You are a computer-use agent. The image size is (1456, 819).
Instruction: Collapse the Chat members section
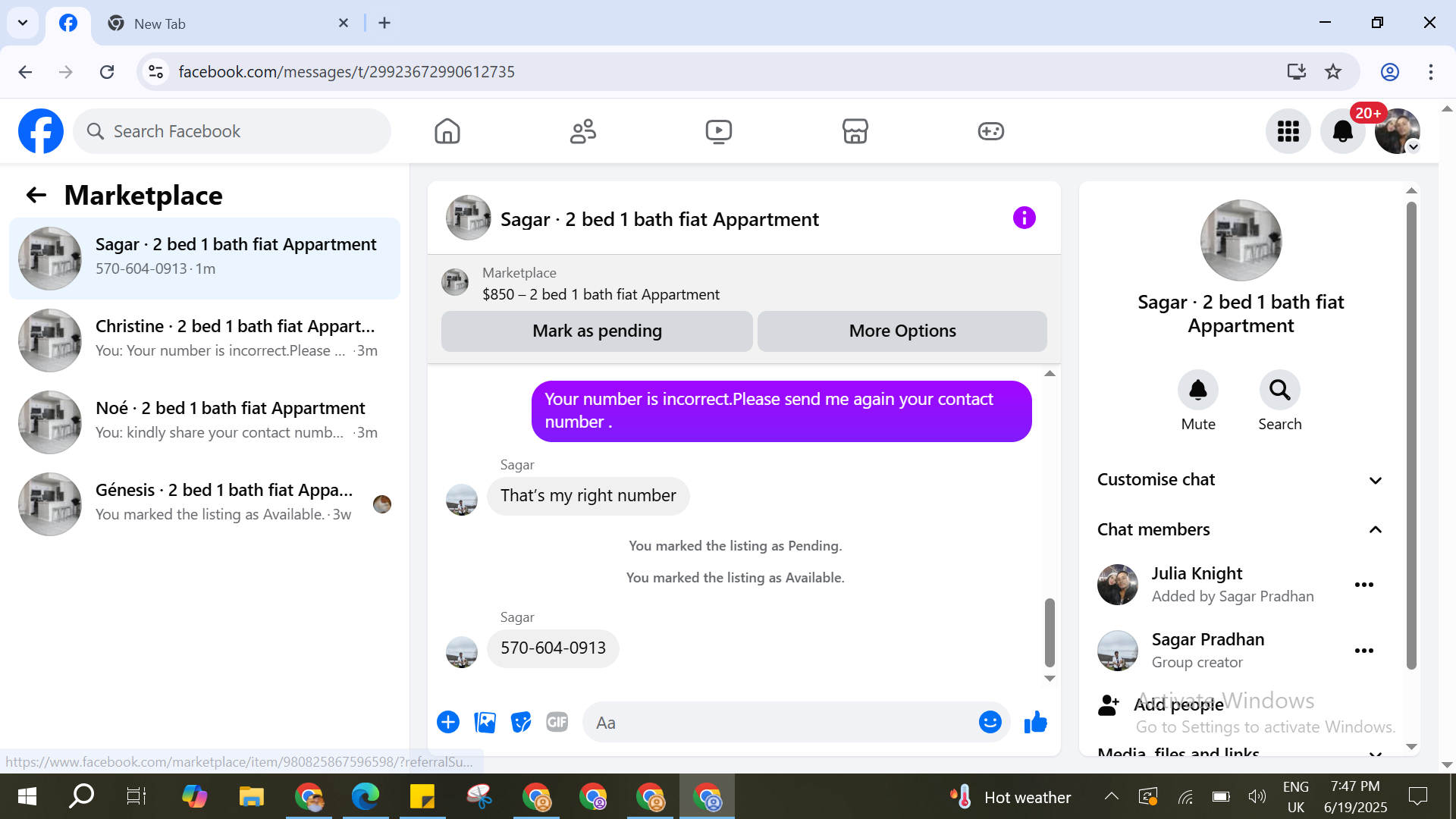pos(1241,529)
